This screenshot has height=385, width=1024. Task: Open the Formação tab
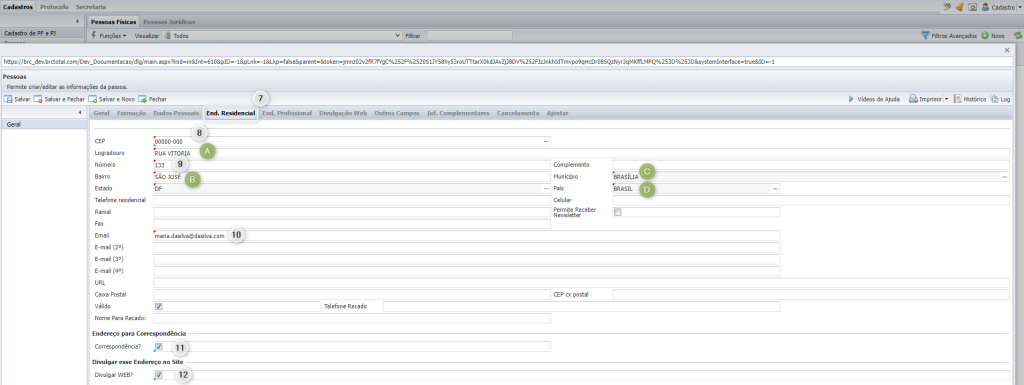click(131, 113)
